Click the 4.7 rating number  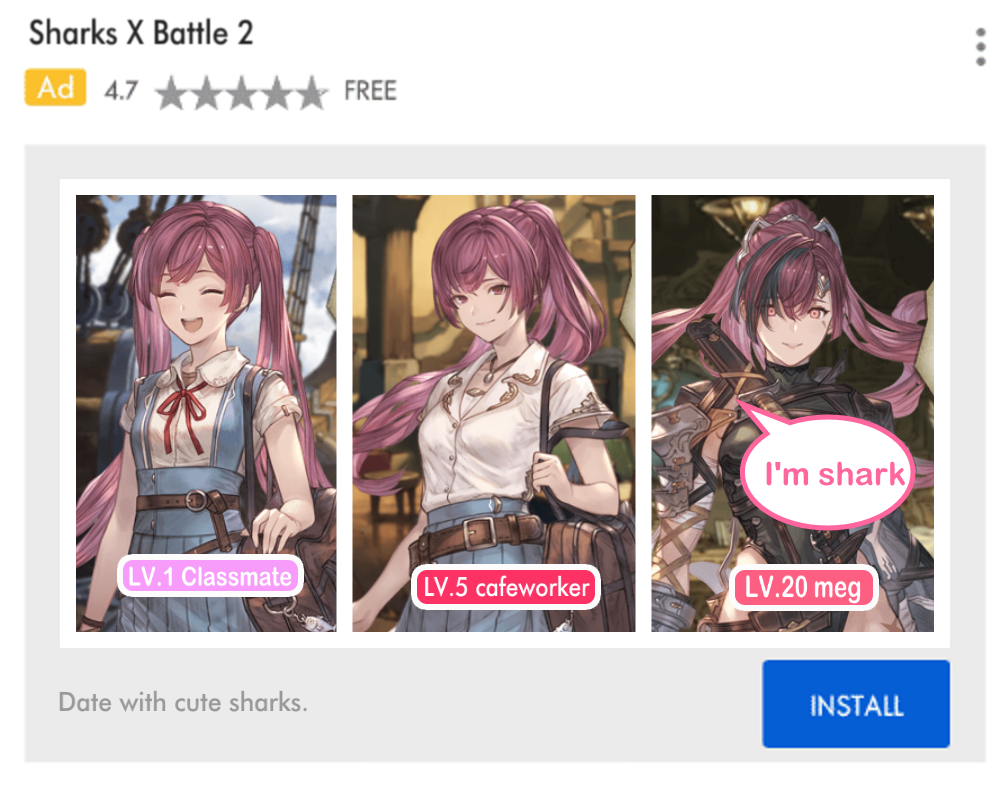[x=121, y=91]
